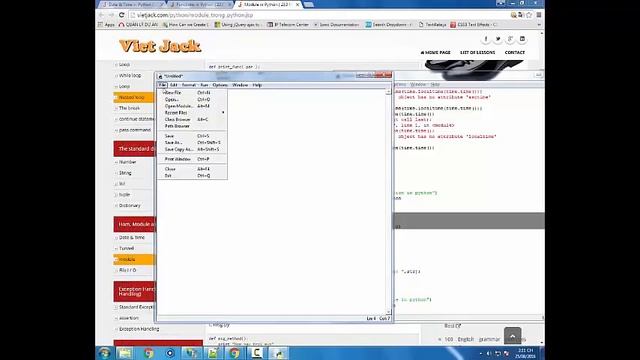
Task: Open the Facebook social icon
Action: 486,39
